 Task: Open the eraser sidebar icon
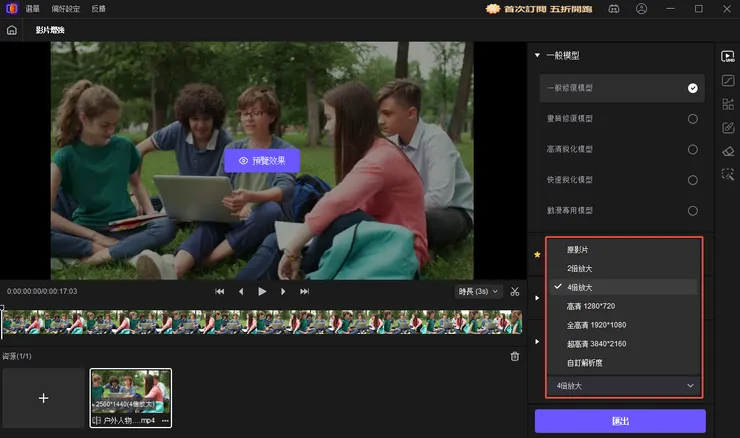tap(728, 151)
